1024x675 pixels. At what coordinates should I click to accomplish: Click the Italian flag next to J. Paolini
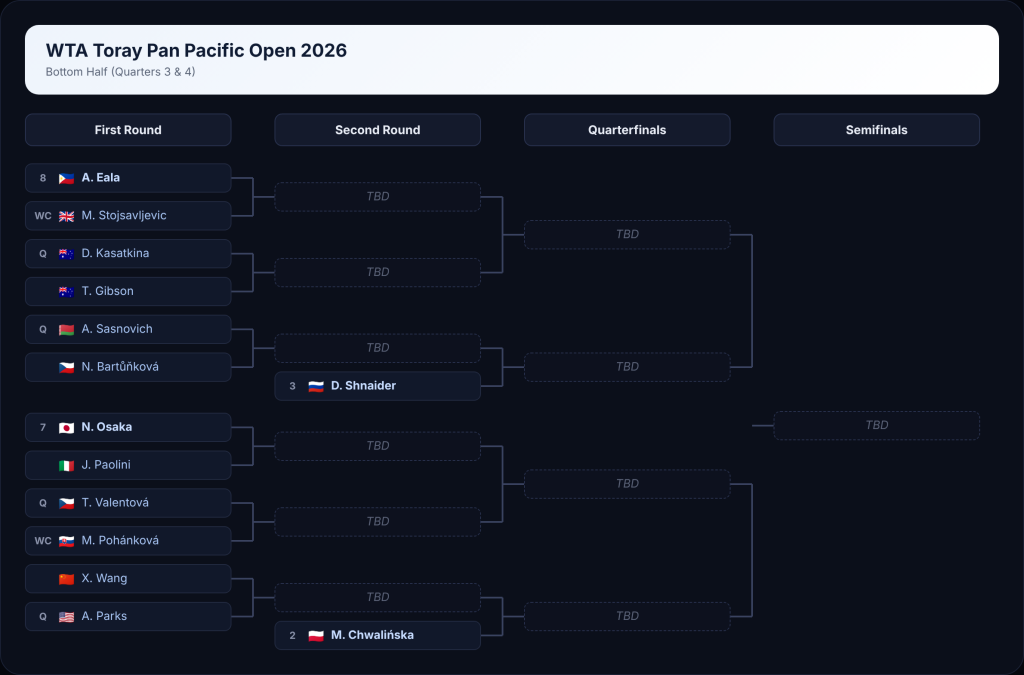(66, 465)
